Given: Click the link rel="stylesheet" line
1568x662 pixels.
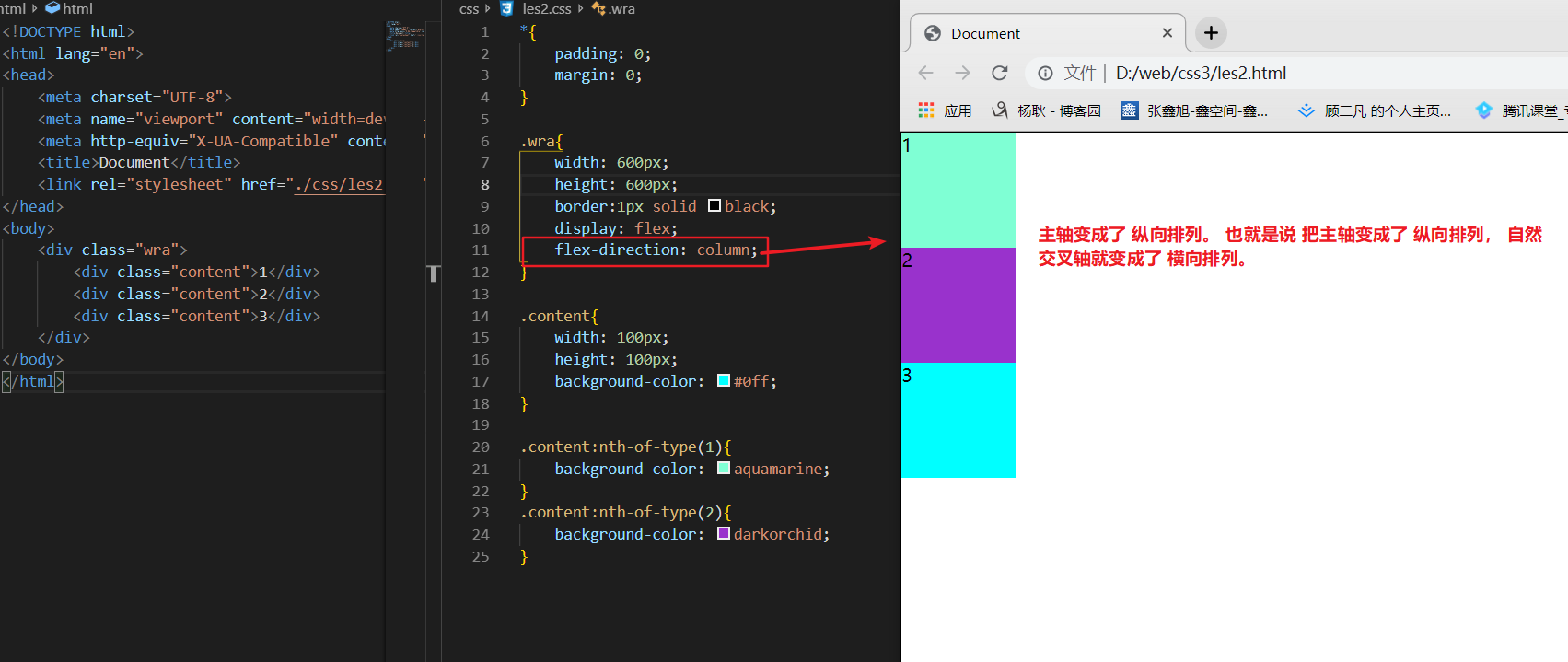Looking at the screenshot, I should coord(210,184).
